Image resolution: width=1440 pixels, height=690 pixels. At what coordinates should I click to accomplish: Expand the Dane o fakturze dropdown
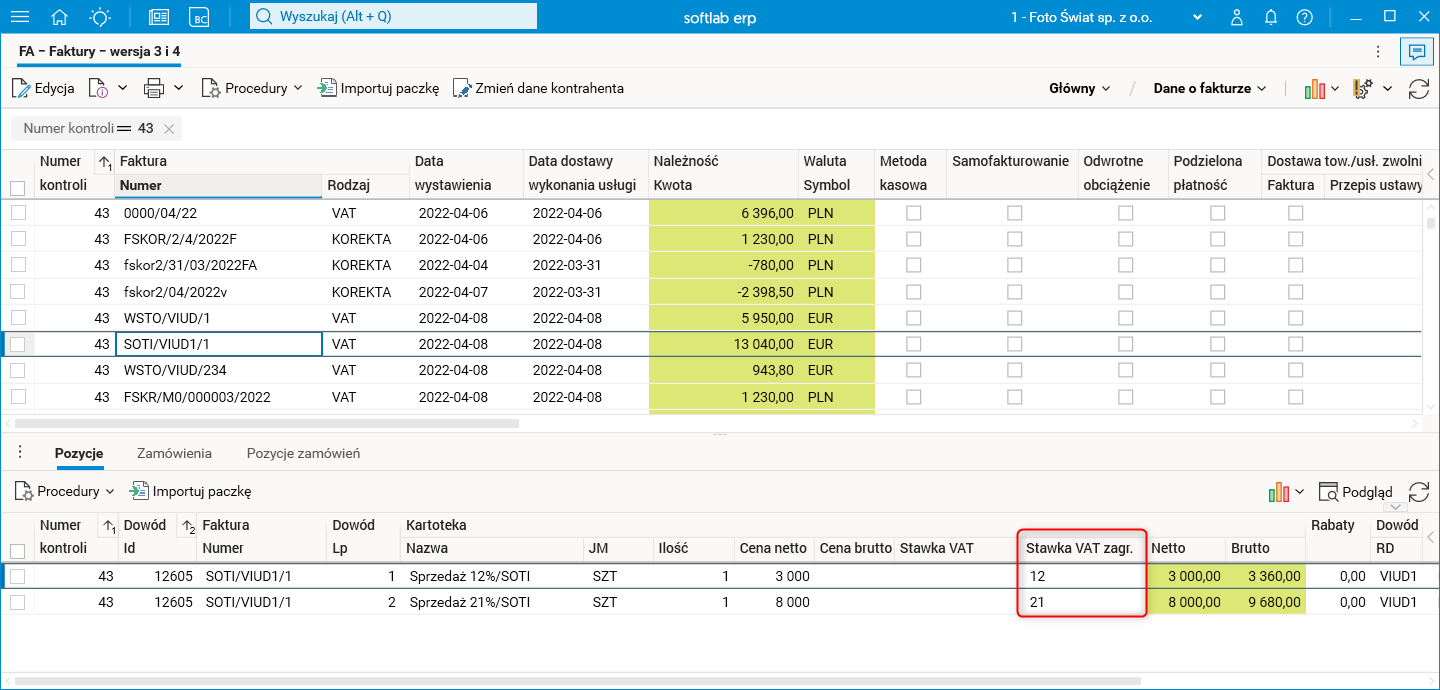click(x=1210, y=88)
